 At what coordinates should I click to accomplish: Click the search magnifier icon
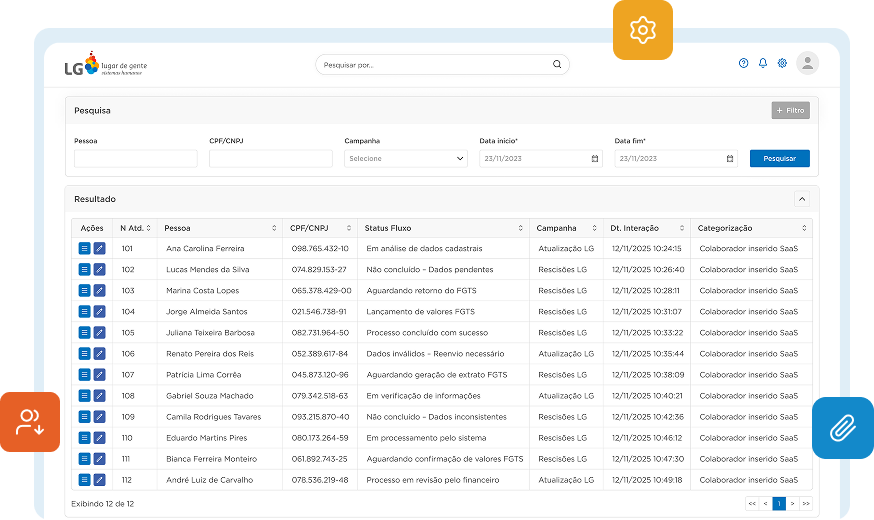557,65
